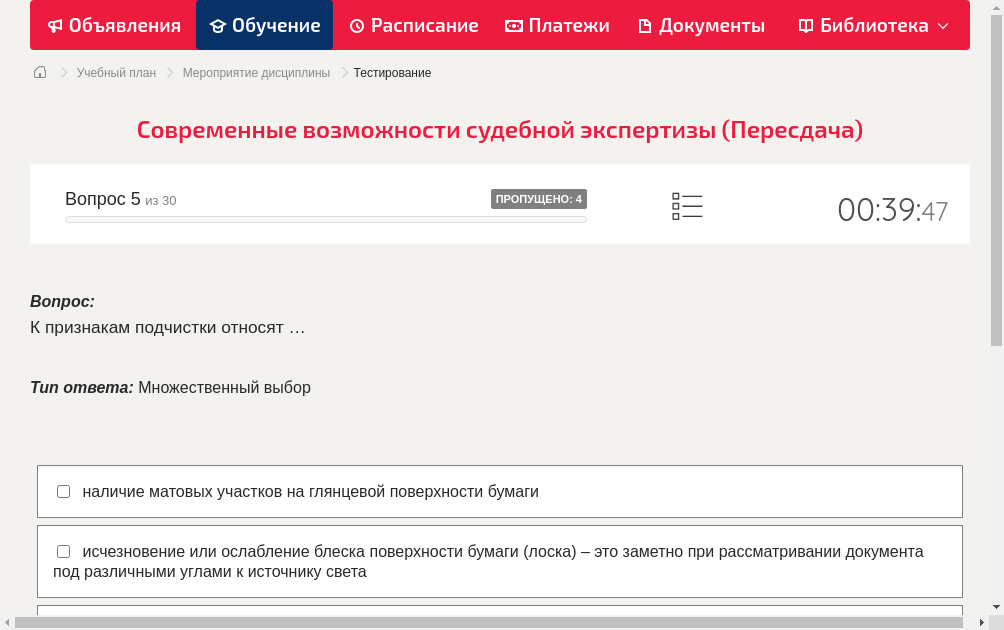
Task: Open the Объявления section
Action: [113, 25]
